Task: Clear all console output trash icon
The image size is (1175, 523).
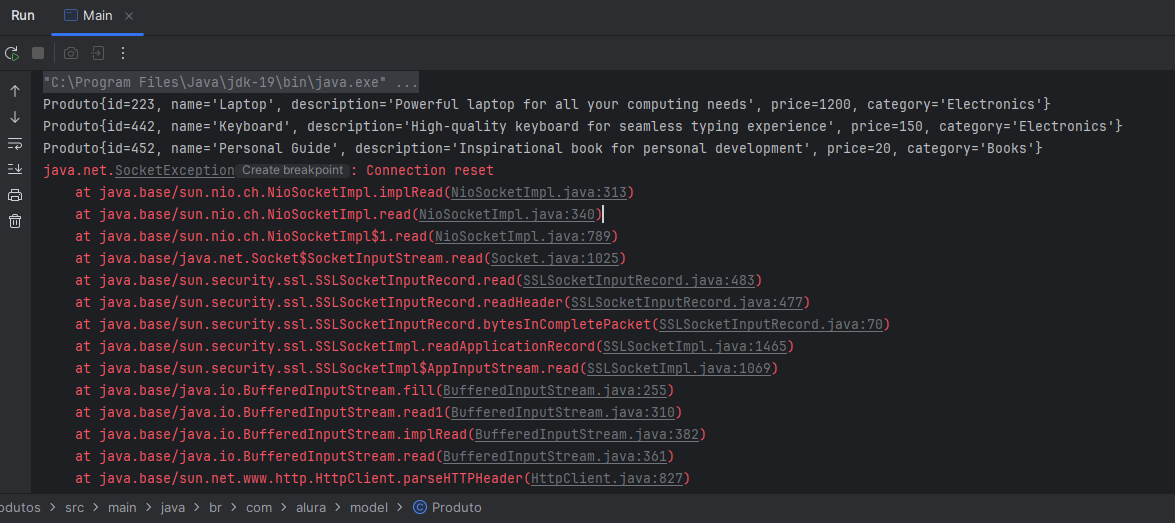Action: pyautogui.click(x=15, y=221)
